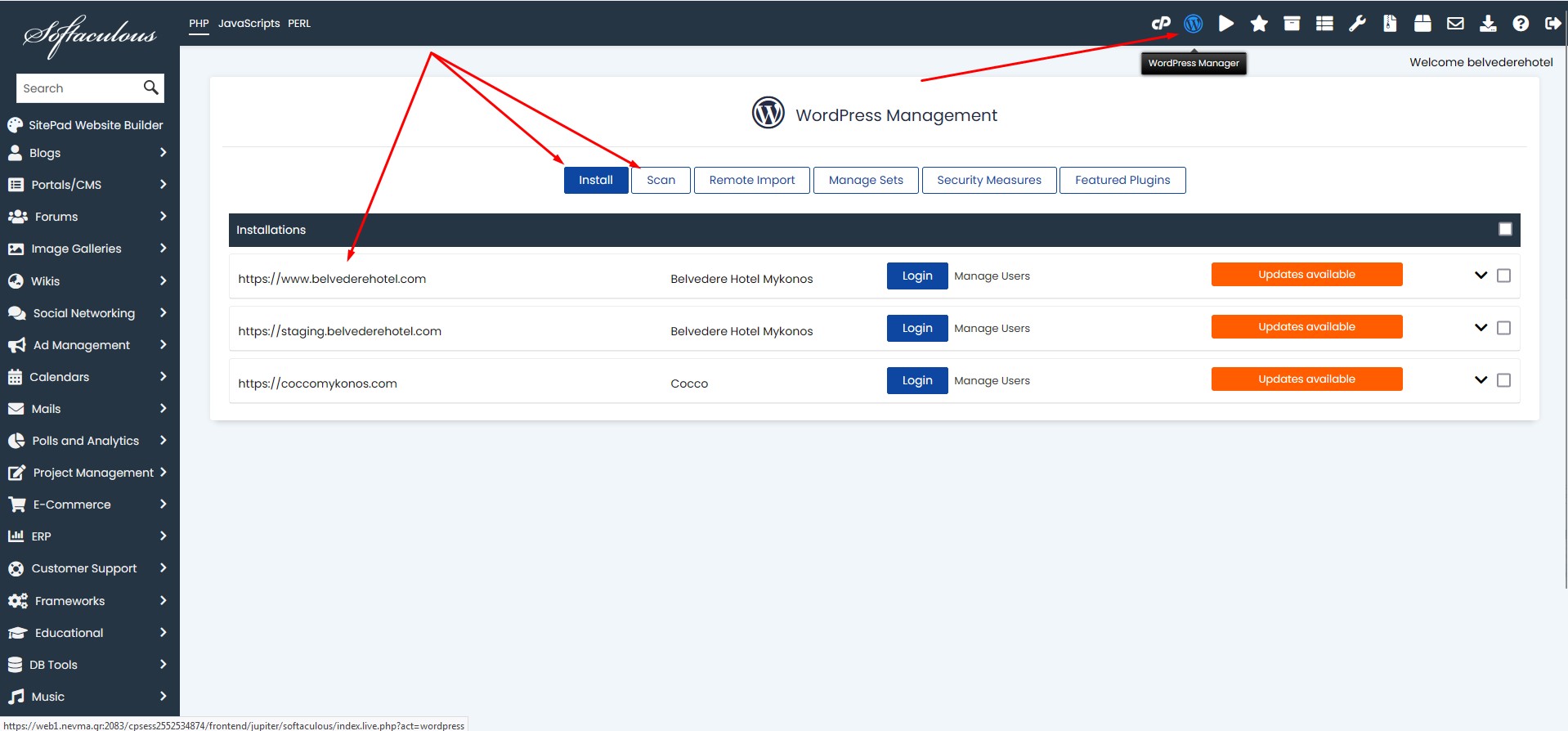The width and height of the screenshot is (1568, 731).
Task: Click the logout arrow icon
Action: click(x=1552, y=24)
